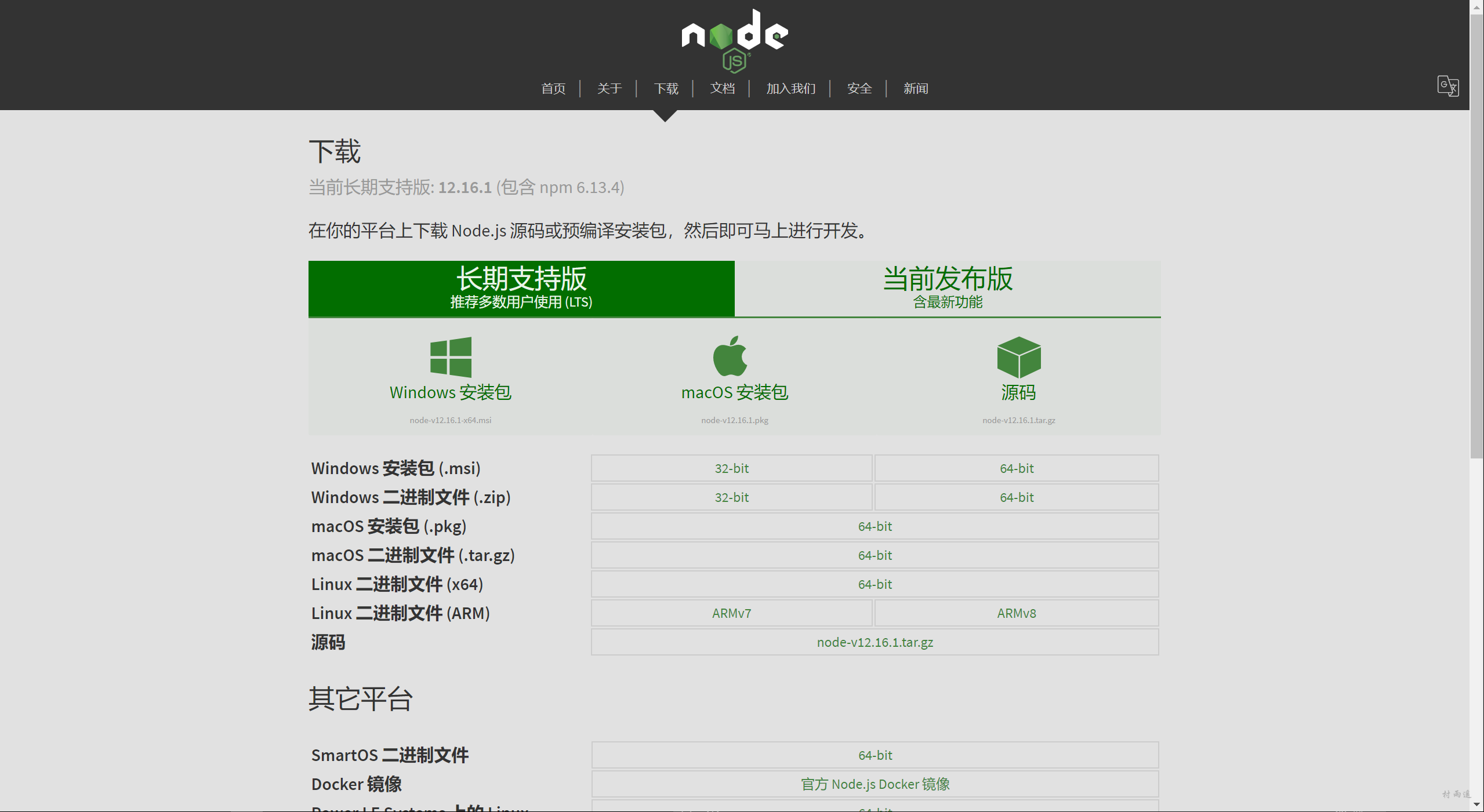This screenshot has height=812, width=1484.
Task: Click the Windows logo installer icon
Action: pos(451,357)
